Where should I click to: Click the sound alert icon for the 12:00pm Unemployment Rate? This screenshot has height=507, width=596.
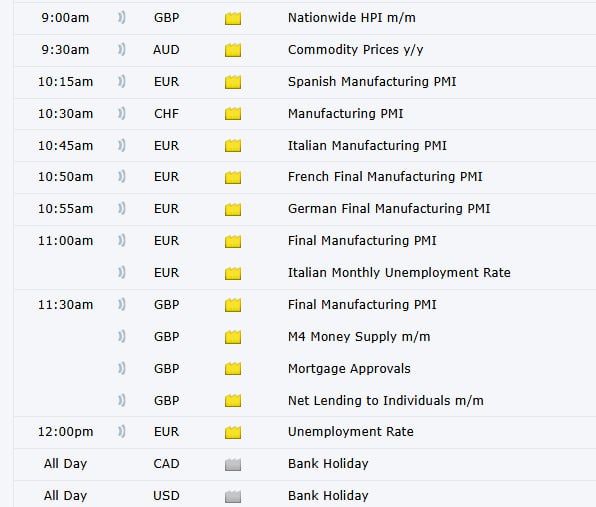[121, 432]
